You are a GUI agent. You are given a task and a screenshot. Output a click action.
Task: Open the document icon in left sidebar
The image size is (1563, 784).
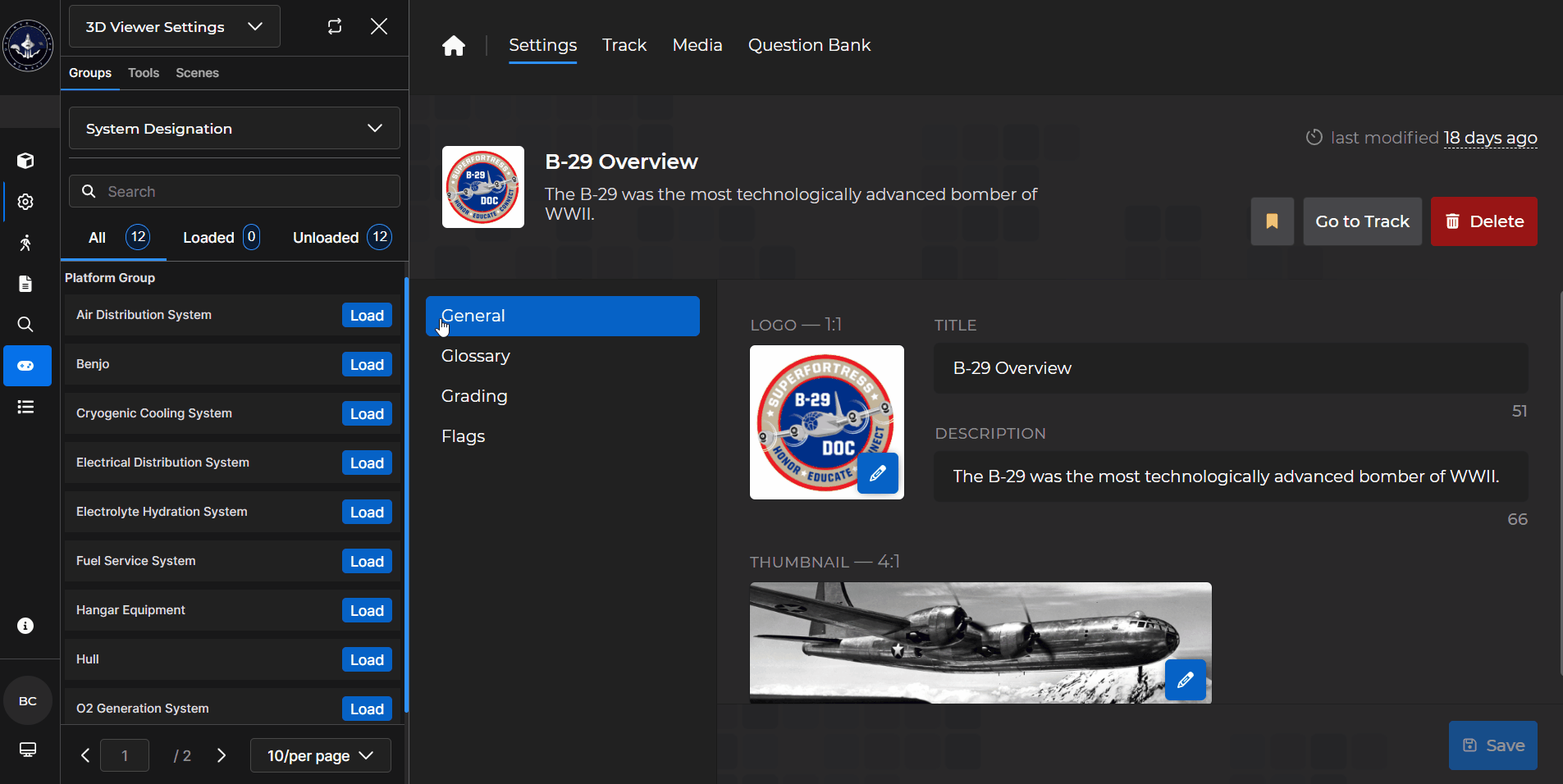pos(25,284)
